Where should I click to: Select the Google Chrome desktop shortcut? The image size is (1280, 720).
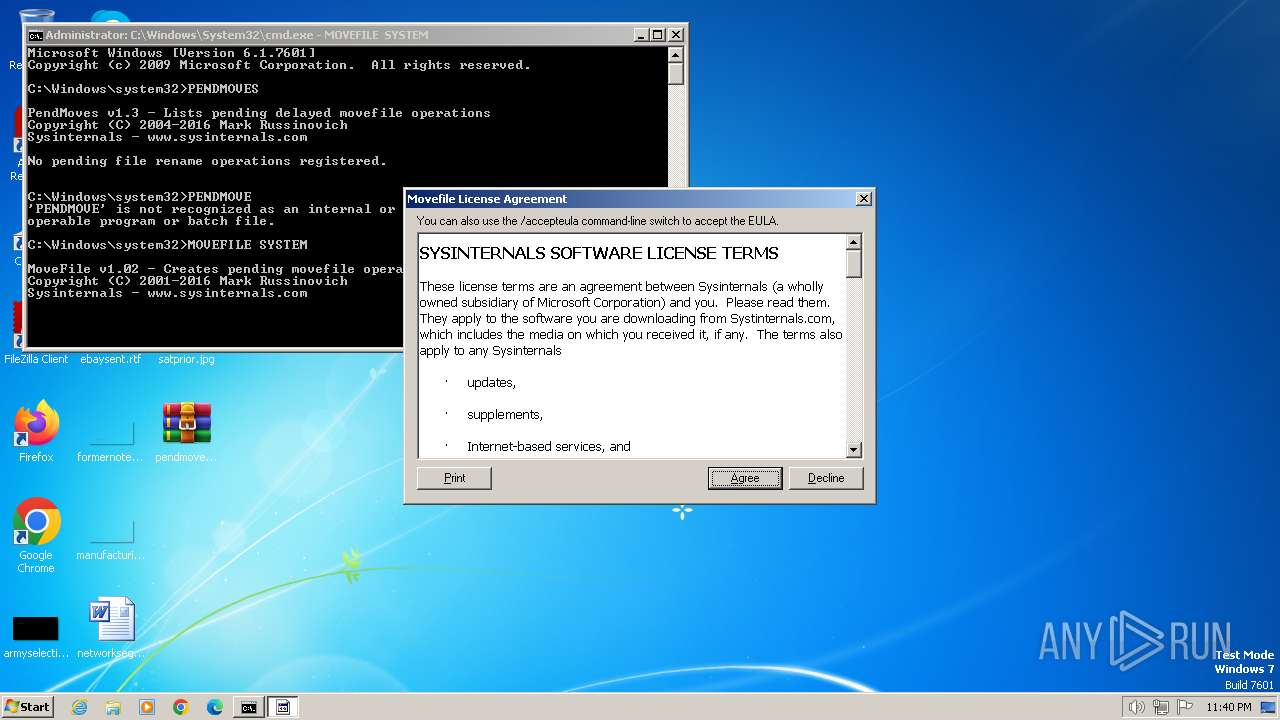point(36,536)
